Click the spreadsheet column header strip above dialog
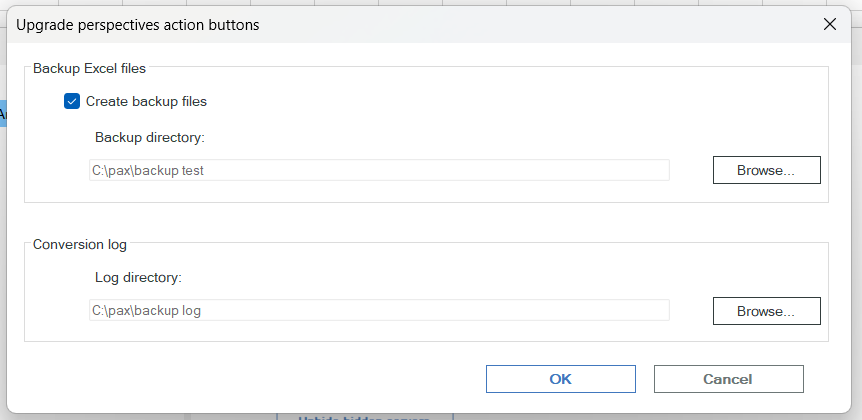The image size is (862, 420). click(x=431, y=3)
